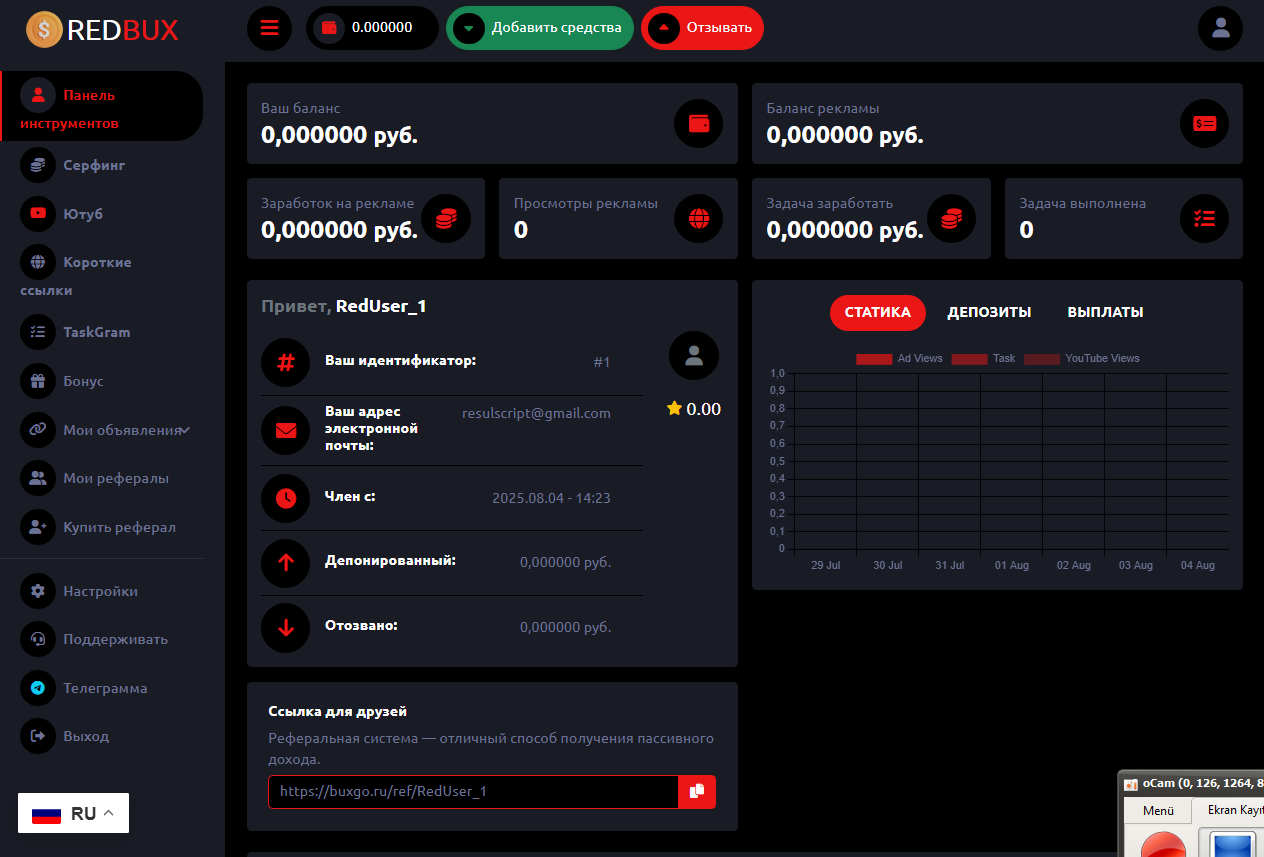The height and width of the screenshot is (857, 1264).
Task: Click coins icon in Задача заработать card
Action: click(952, 218)
